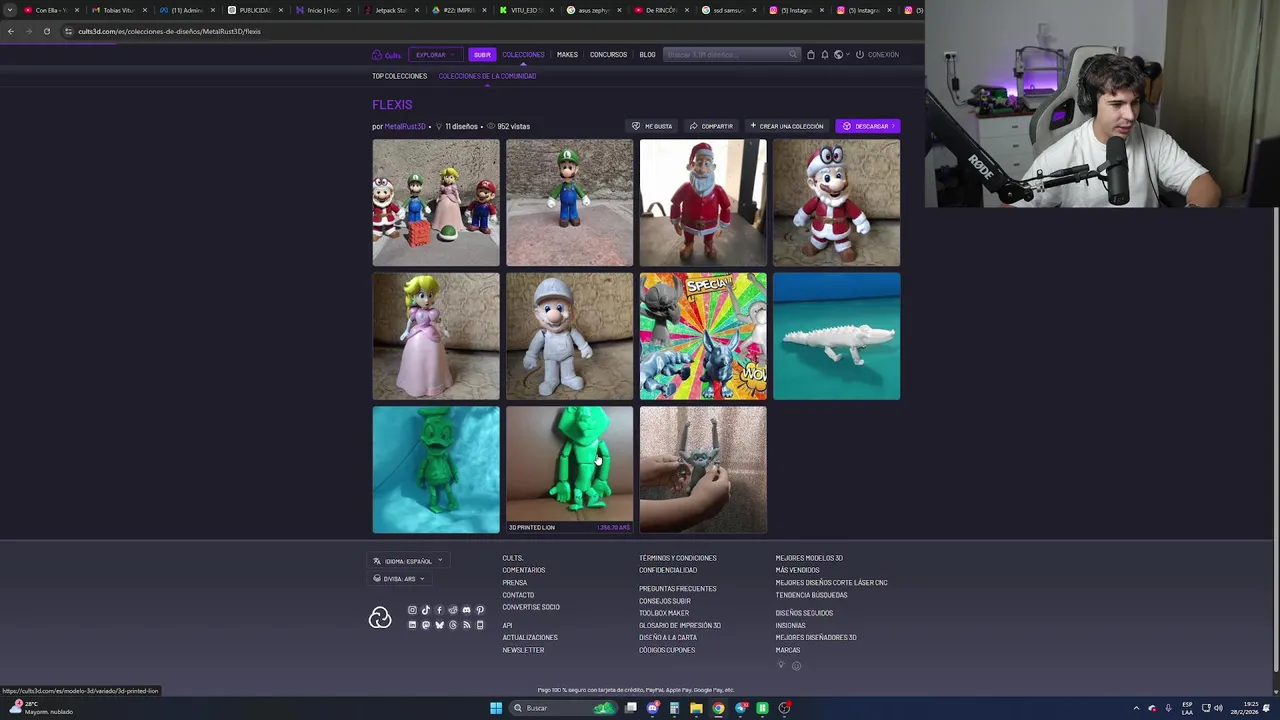This screenshot has height=720, width=1280.
Task: Select the Blog menu item
Action: pyautogui.click(x=647, y=55)
